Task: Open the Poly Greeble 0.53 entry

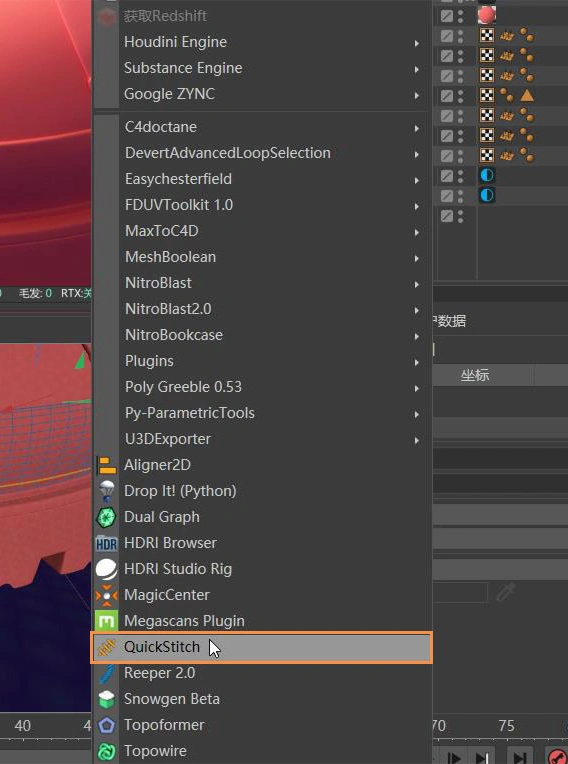Action: point(262,387)
